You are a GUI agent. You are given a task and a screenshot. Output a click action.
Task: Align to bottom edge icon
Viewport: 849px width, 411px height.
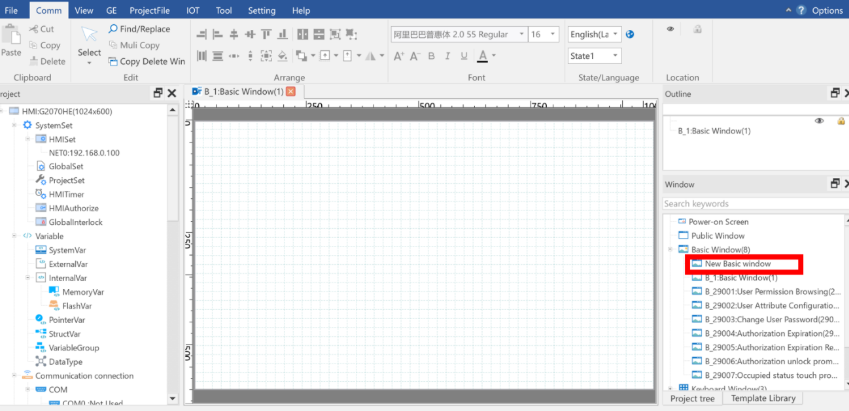point(282,35)
